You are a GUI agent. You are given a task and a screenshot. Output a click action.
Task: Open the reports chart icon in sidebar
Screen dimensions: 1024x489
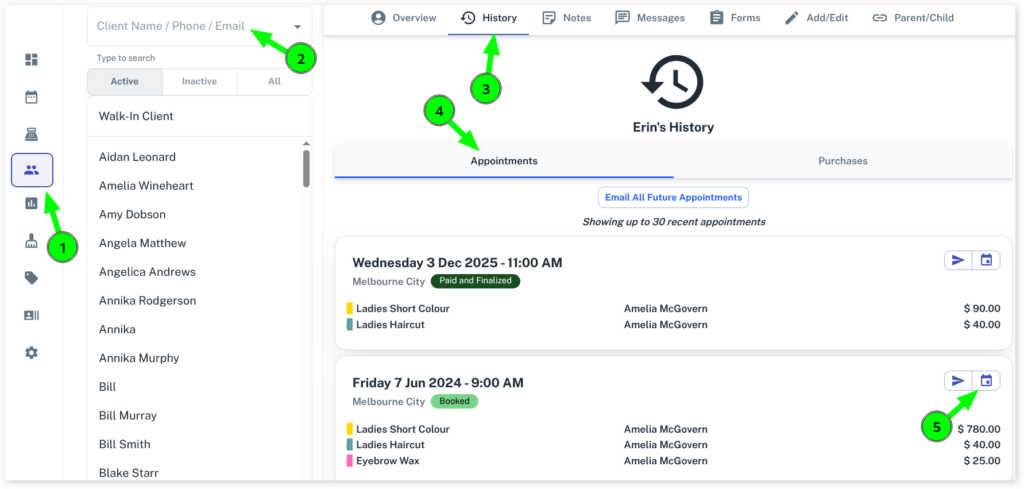31,204
